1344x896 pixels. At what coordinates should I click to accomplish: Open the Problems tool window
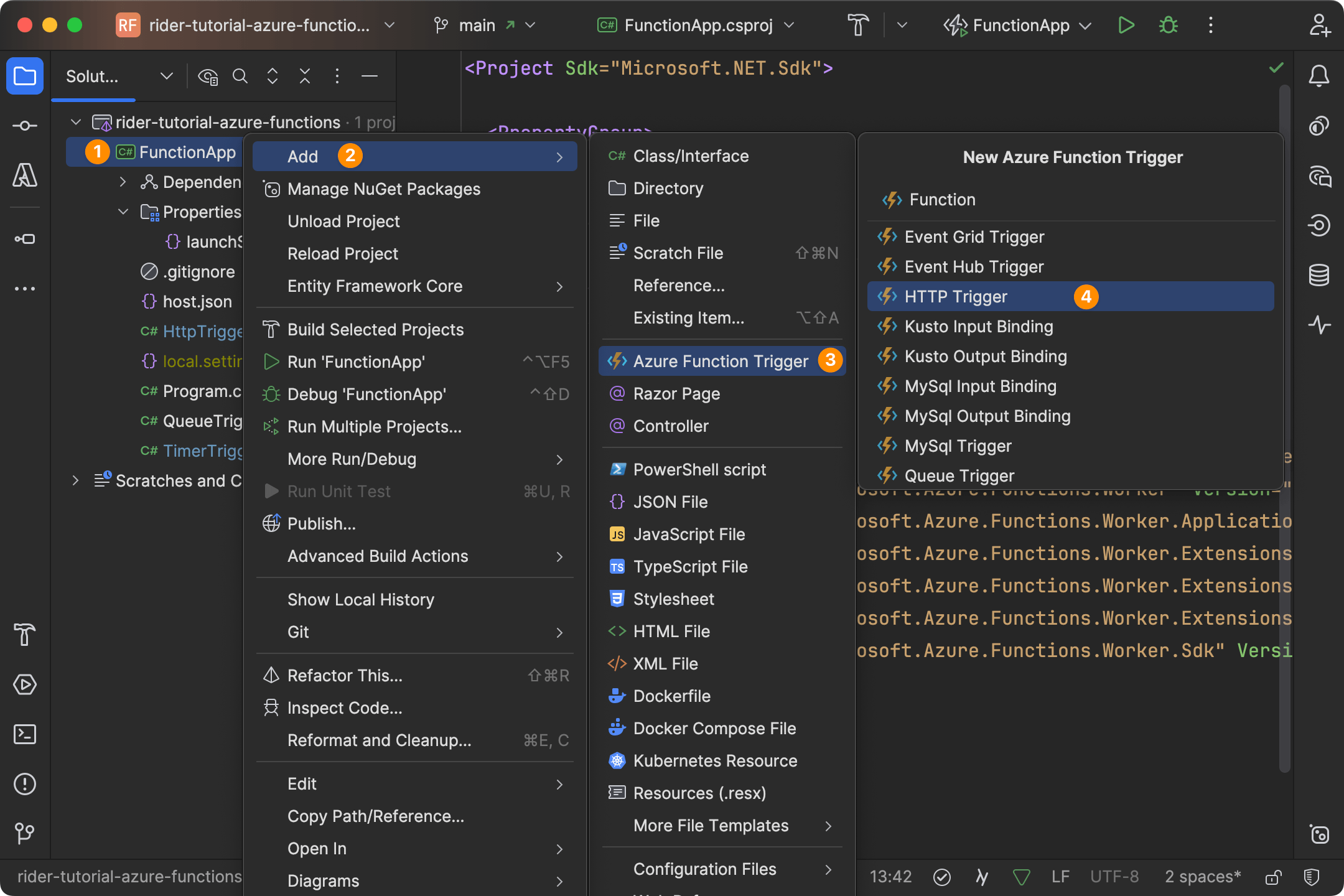click(x=25, y=784)
